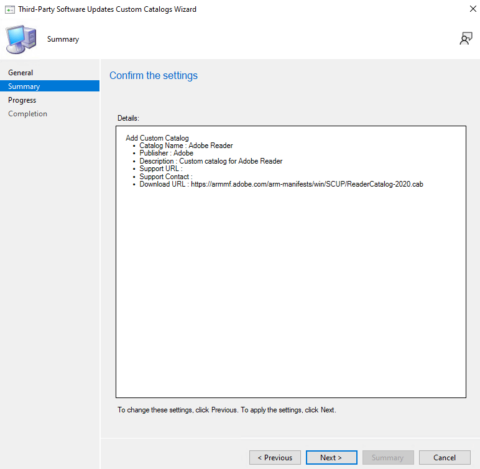Click the Previous button
Screen dimensions: 480x469
[x=275, y=458]
